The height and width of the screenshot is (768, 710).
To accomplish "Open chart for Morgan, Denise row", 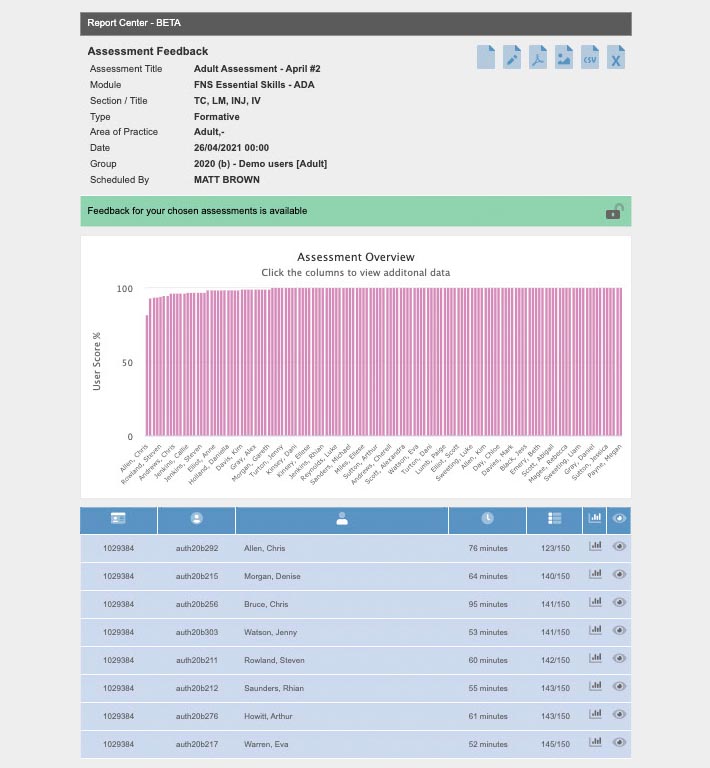I will click(x=595, y=574).
